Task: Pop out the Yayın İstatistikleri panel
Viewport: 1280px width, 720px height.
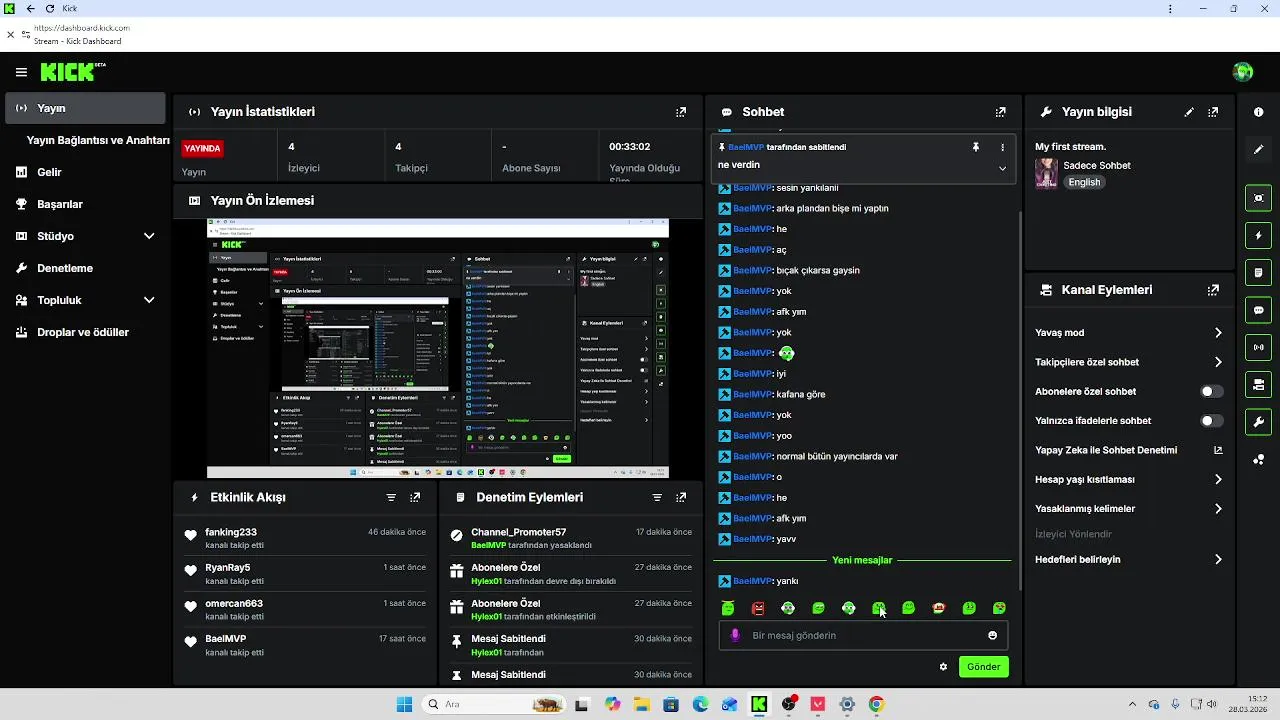Action: [681, 112]
